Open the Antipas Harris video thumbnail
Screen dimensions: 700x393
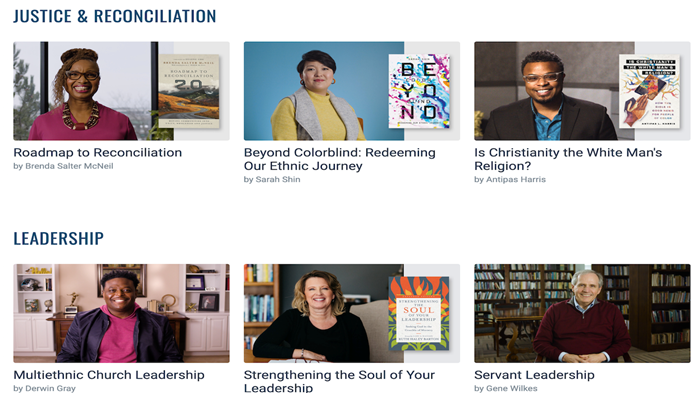[x=582, y=91]
